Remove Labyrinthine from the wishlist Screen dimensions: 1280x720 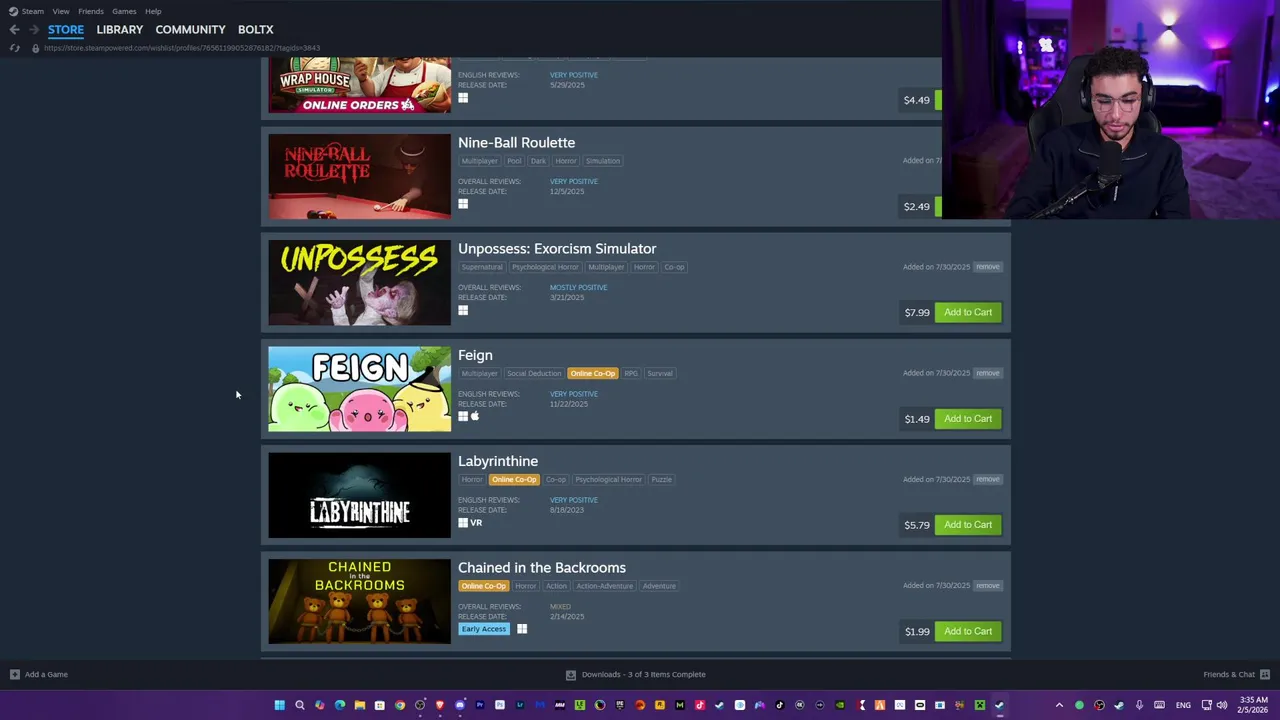(x=988, y=479)
